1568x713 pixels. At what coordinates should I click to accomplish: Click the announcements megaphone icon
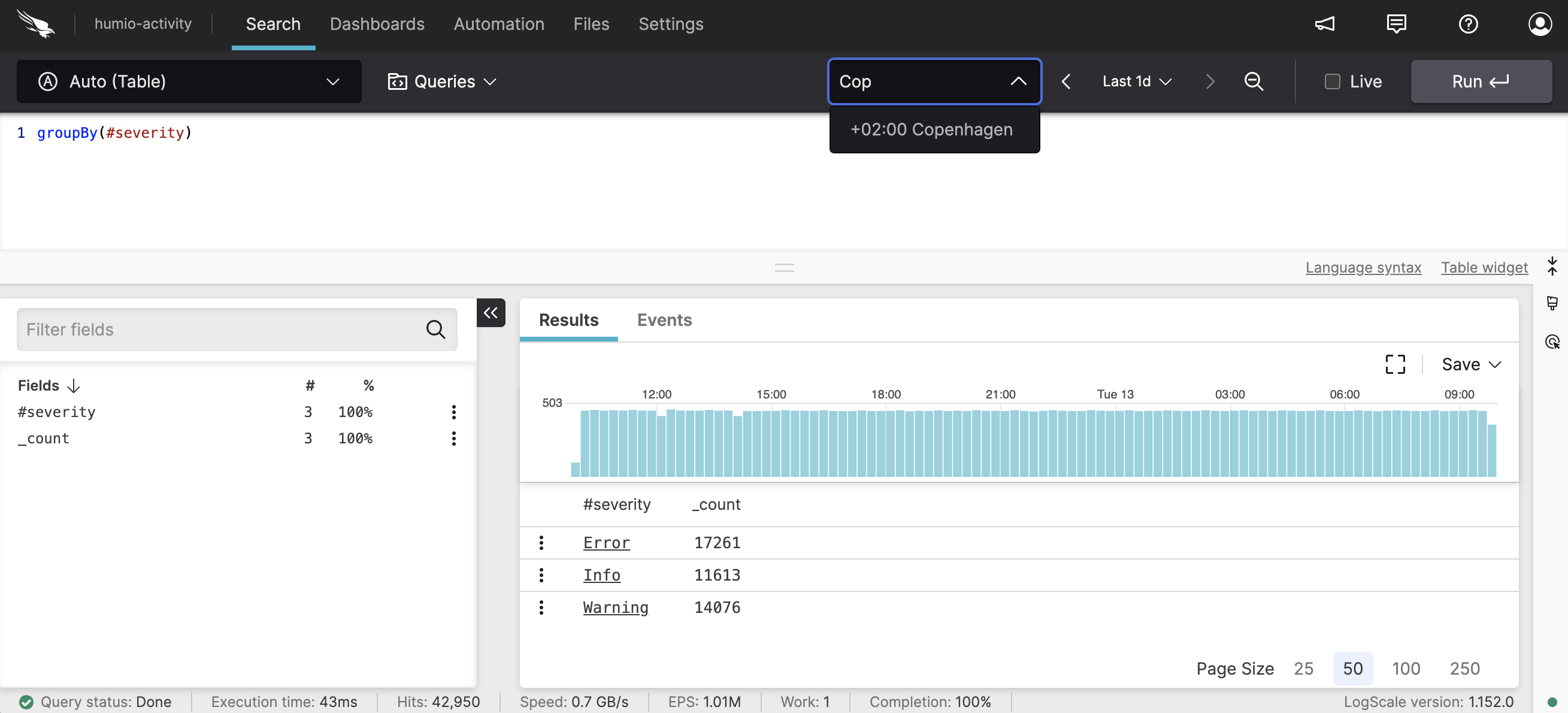click(1324, 25)
